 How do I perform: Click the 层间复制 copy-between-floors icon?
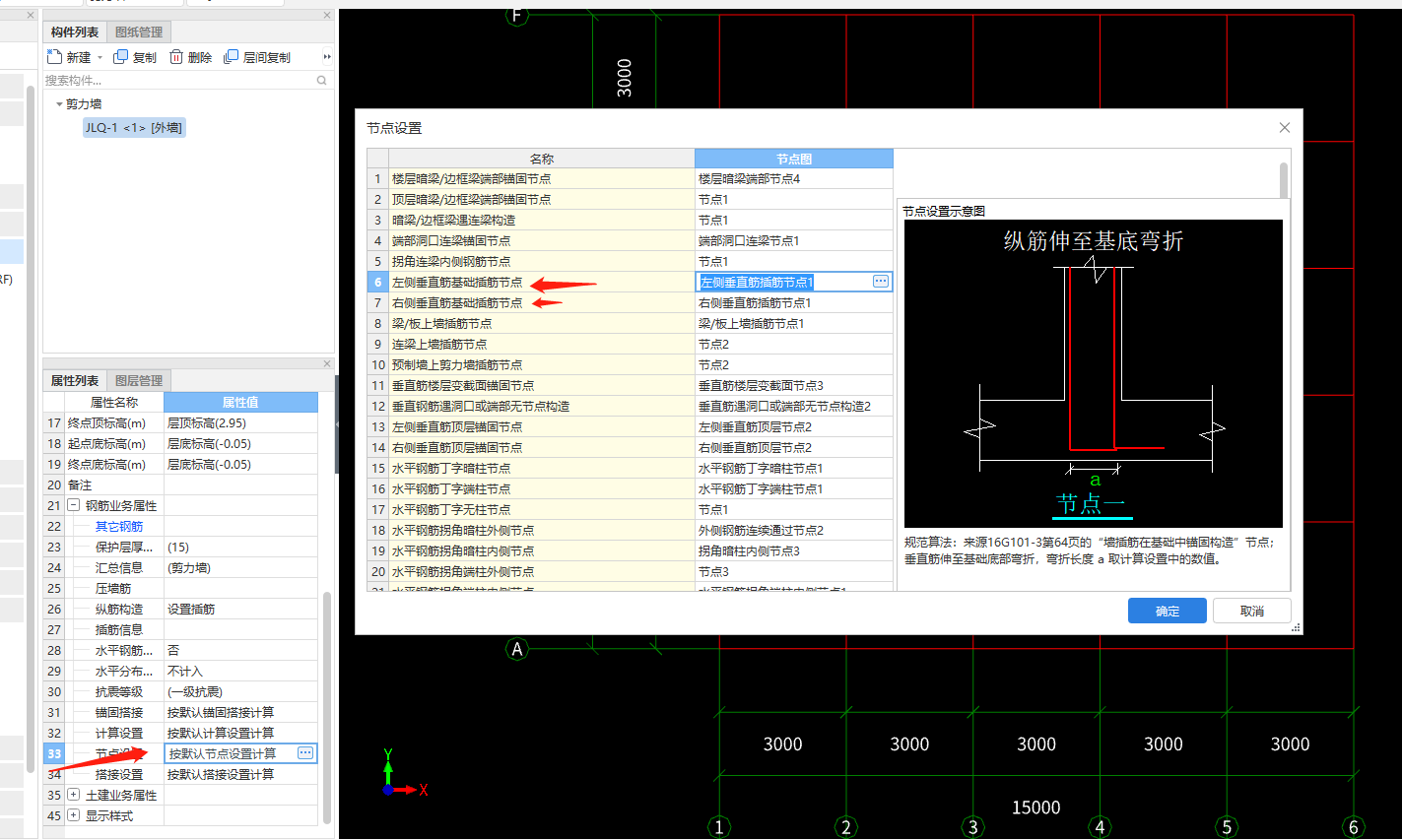(x=231, y=57)
